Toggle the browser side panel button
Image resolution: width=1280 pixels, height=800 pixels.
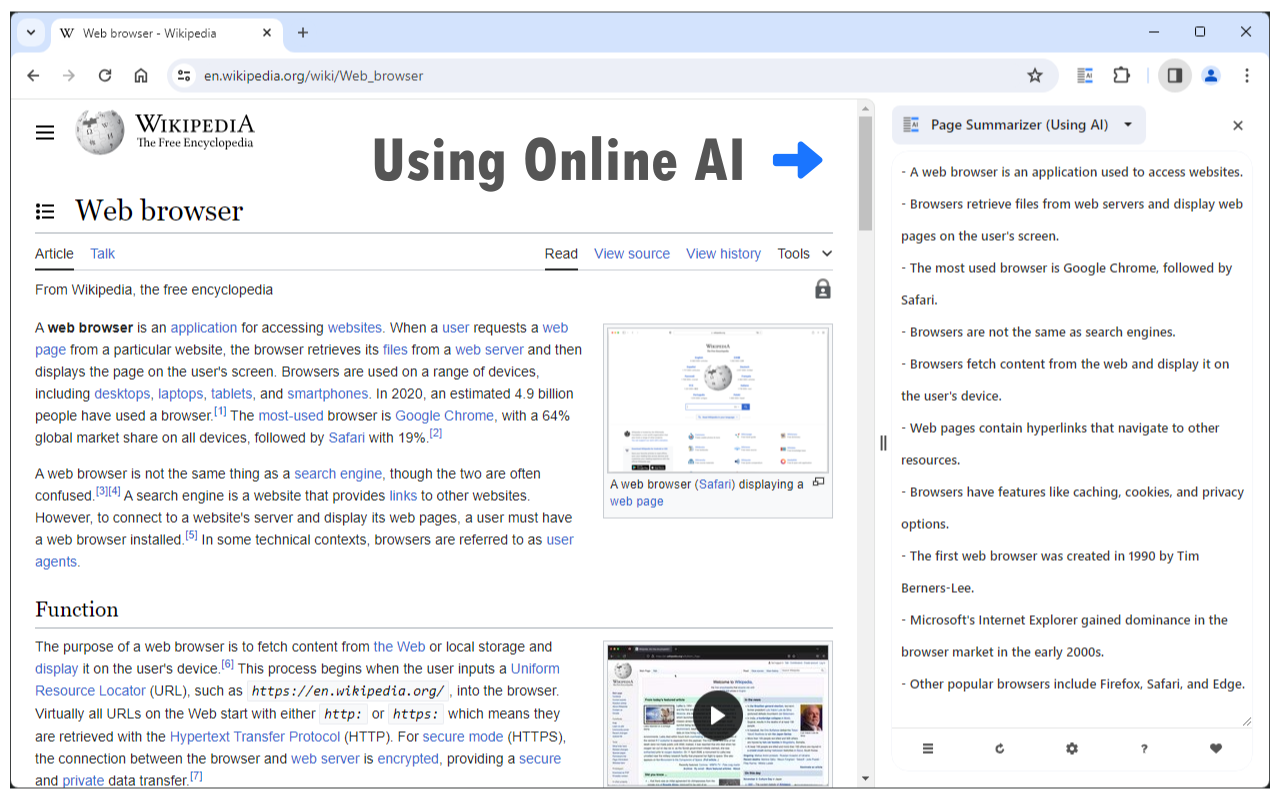[x=1175, y=75]
